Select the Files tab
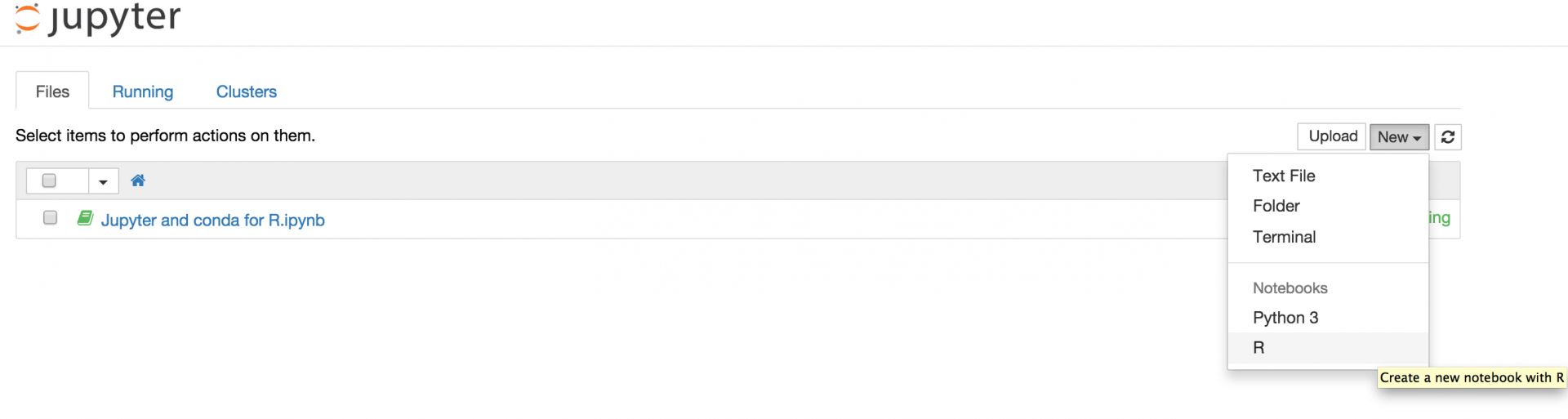1568x419 pixels. [52, 91]
